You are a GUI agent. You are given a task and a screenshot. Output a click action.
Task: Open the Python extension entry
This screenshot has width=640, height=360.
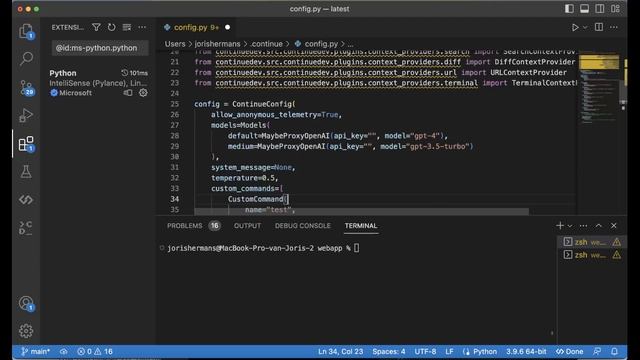click(98, 83)
